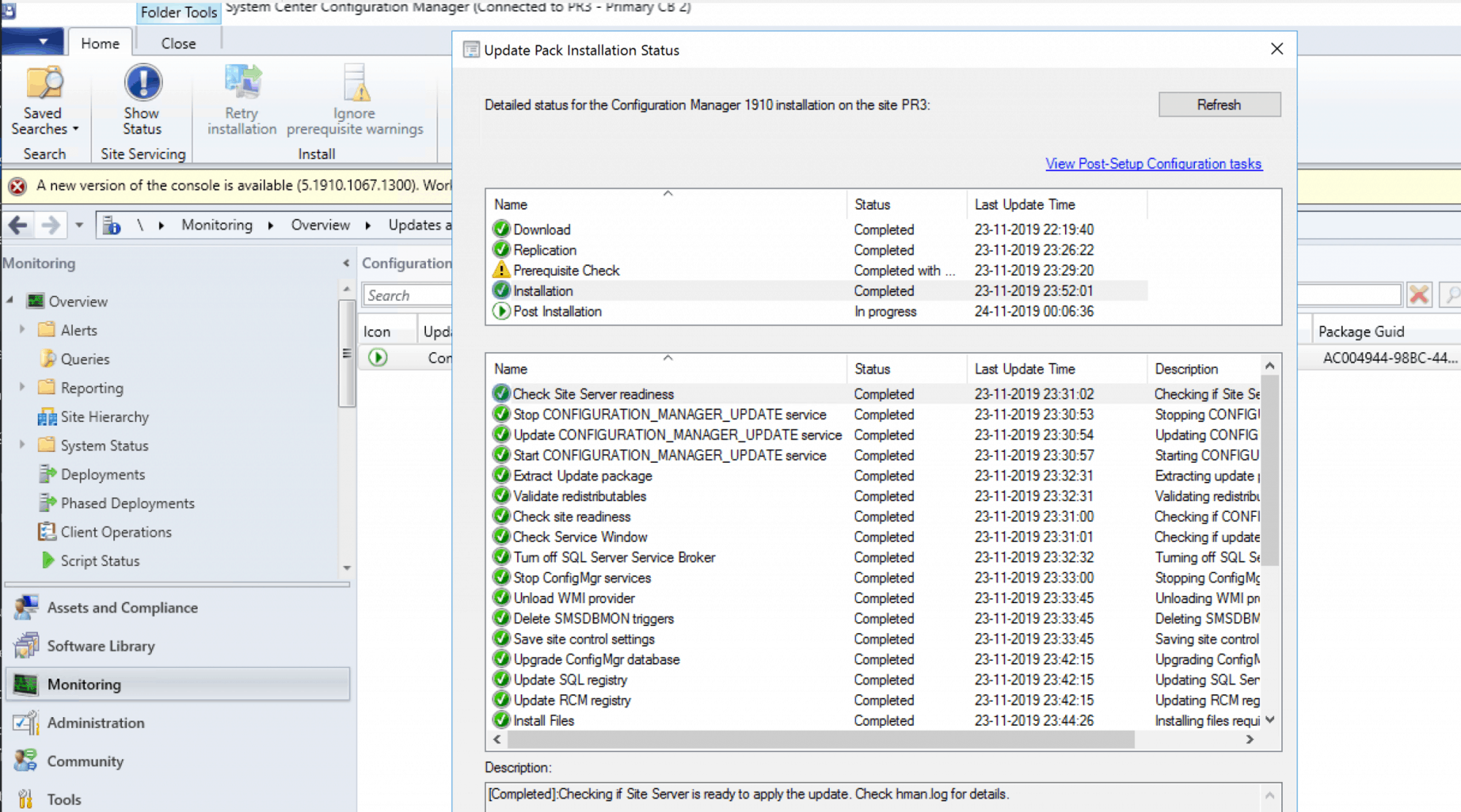
Task: Click Overview in the breadcrumb path
Action: (x=320, y=225)
